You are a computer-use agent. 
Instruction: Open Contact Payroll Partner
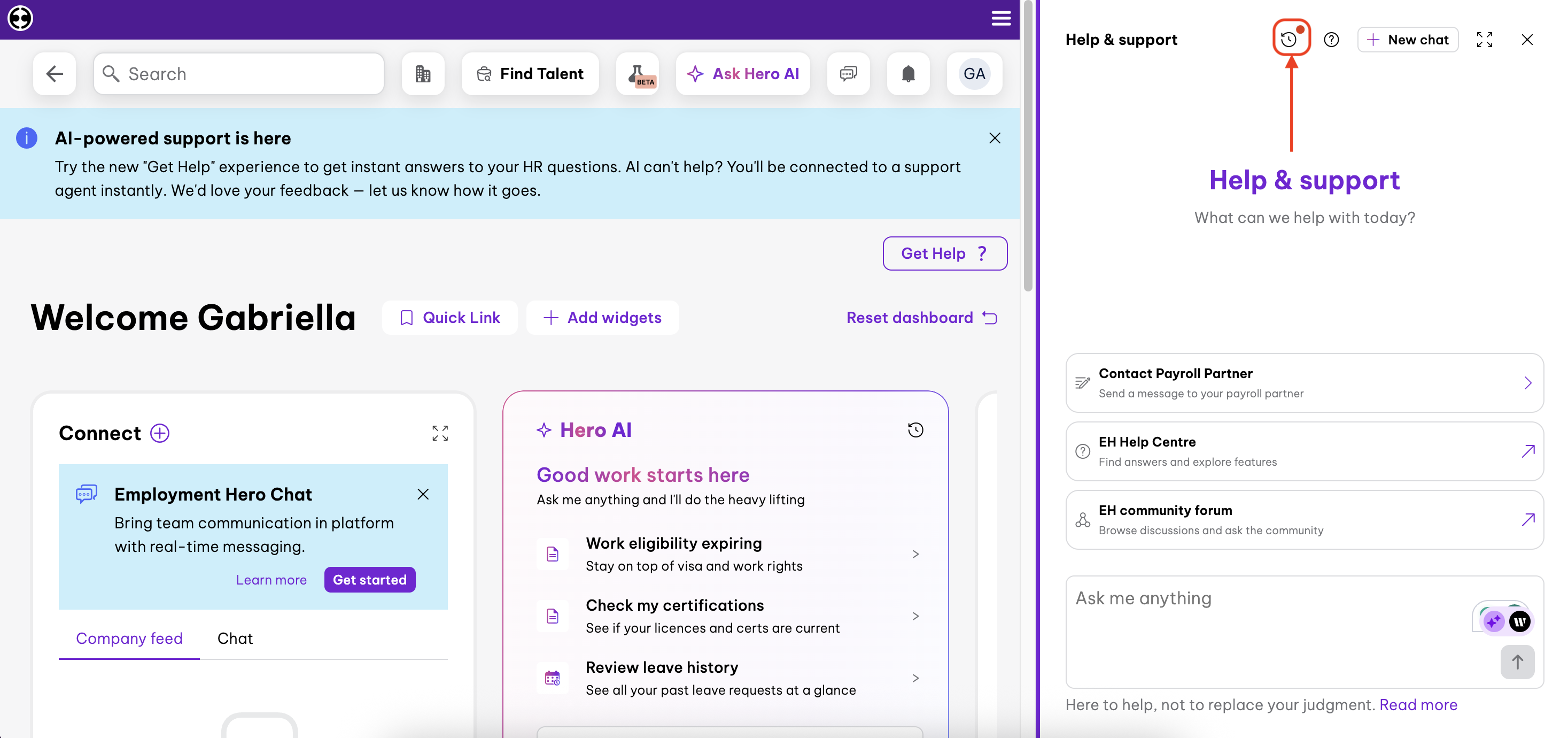pos(1305,383)
